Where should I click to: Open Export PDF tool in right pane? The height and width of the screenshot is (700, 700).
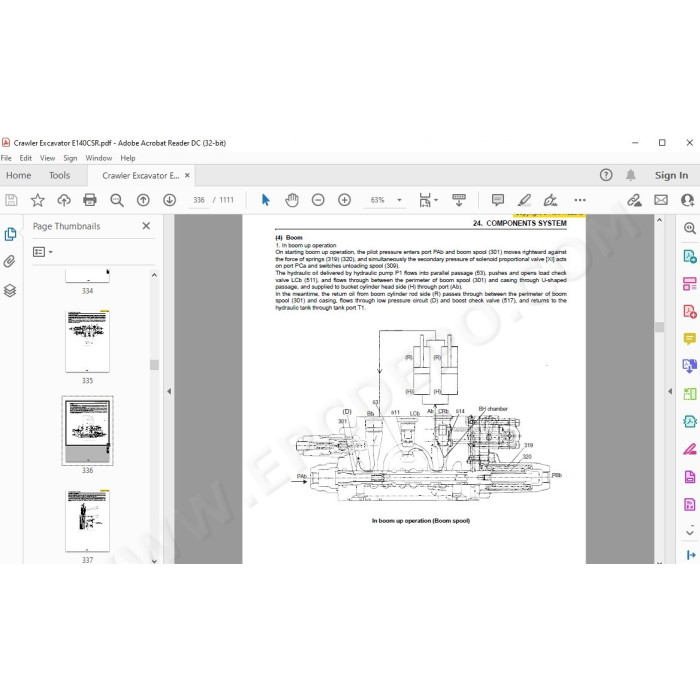pyautogui.click(x=690, y=256)
